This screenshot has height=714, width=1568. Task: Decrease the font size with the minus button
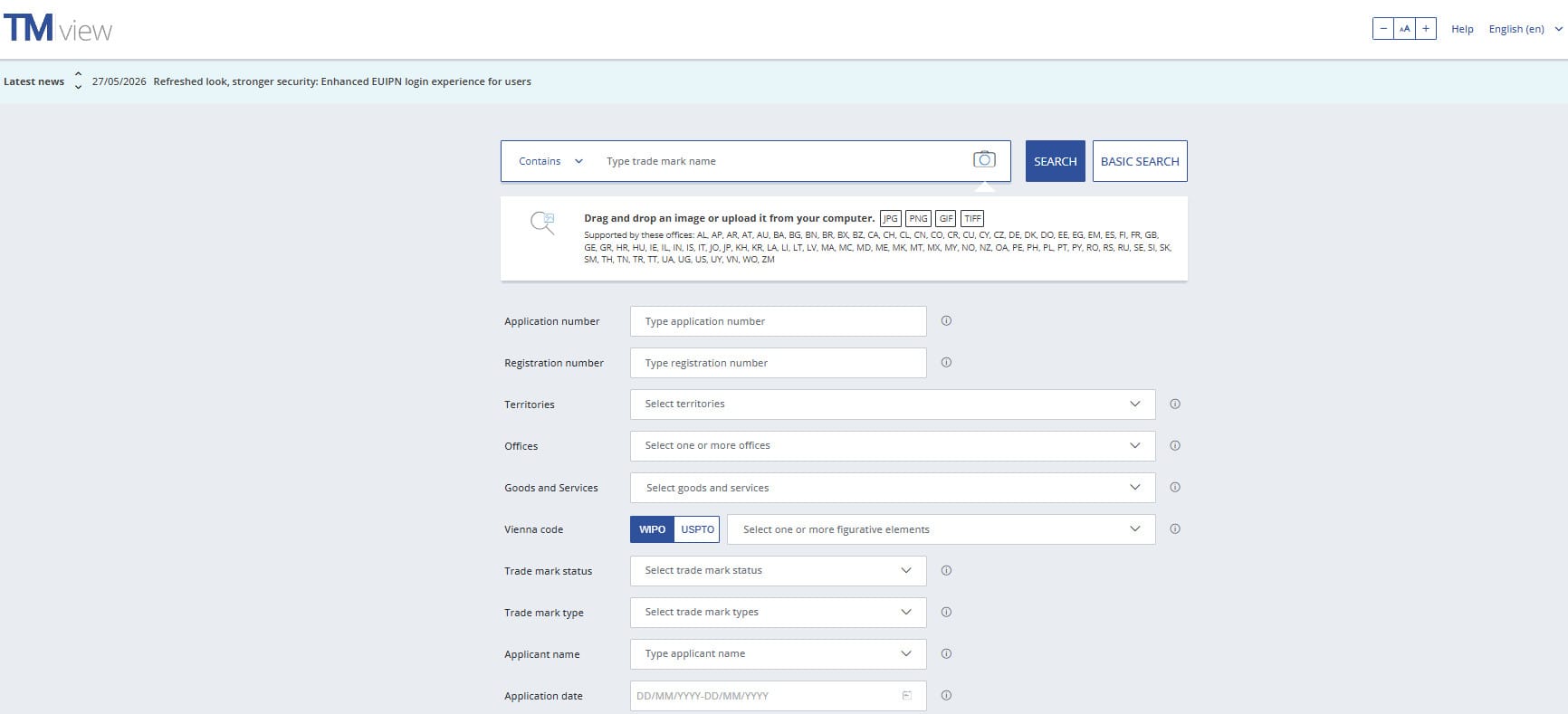click(x=1383, y=29)
